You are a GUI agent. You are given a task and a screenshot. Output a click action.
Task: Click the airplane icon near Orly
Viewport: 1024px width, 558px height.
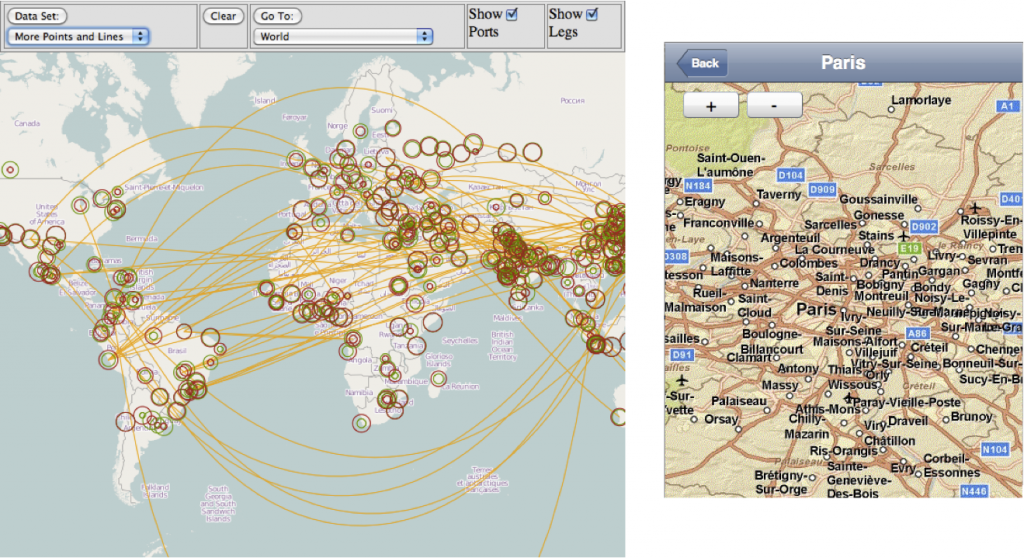(x=848, y=399)
